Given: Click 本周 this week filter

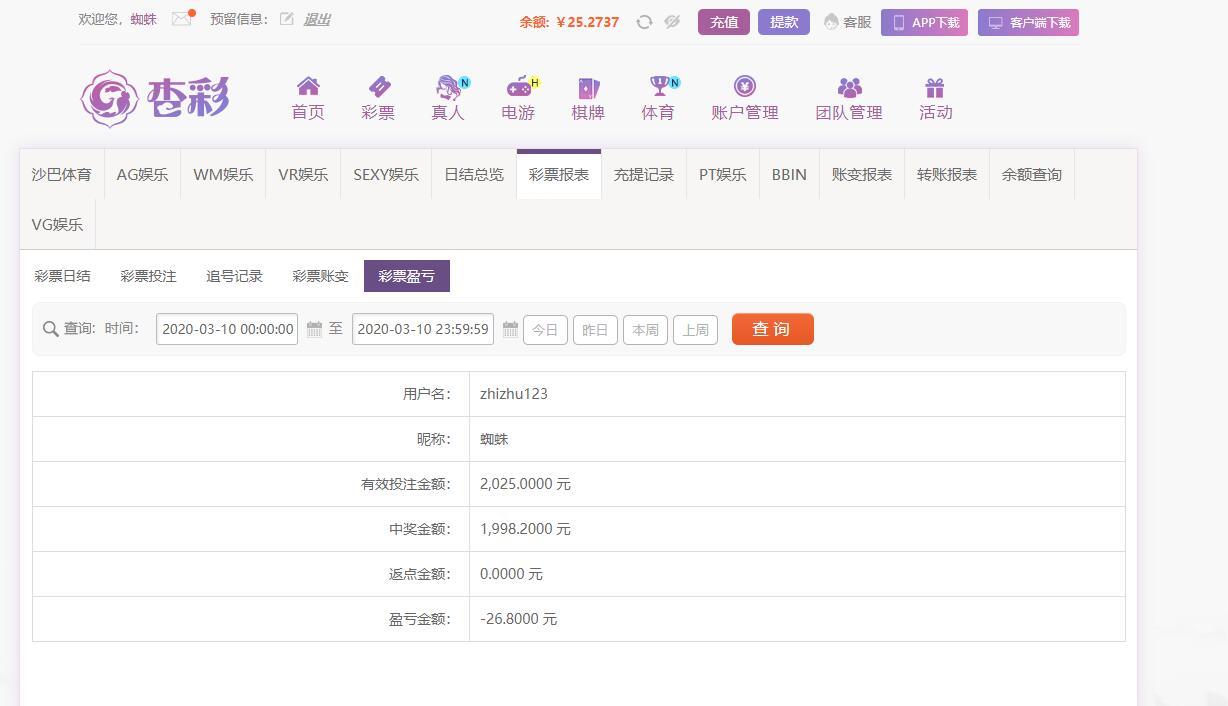Looking at the screenshot, I should pyautogui.click(x=645, y=329).
